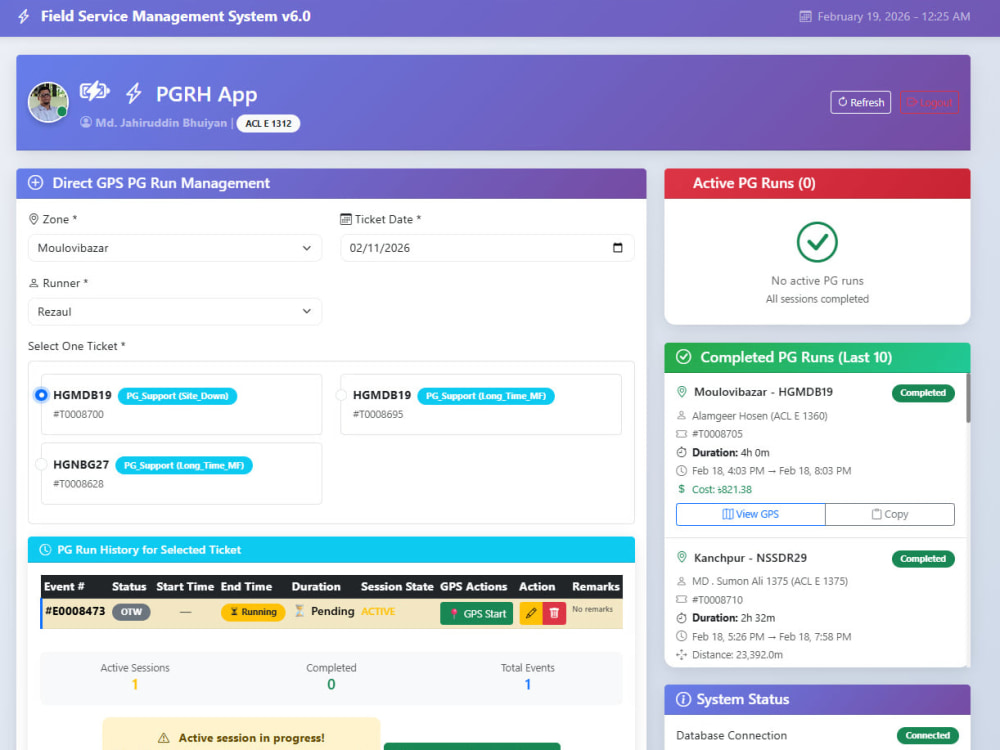The height and width of the screenshot is (750, 1000).
Task: Click location pin beside Kanchpur - NSSDR29
Action: click(x=682, y=558)
